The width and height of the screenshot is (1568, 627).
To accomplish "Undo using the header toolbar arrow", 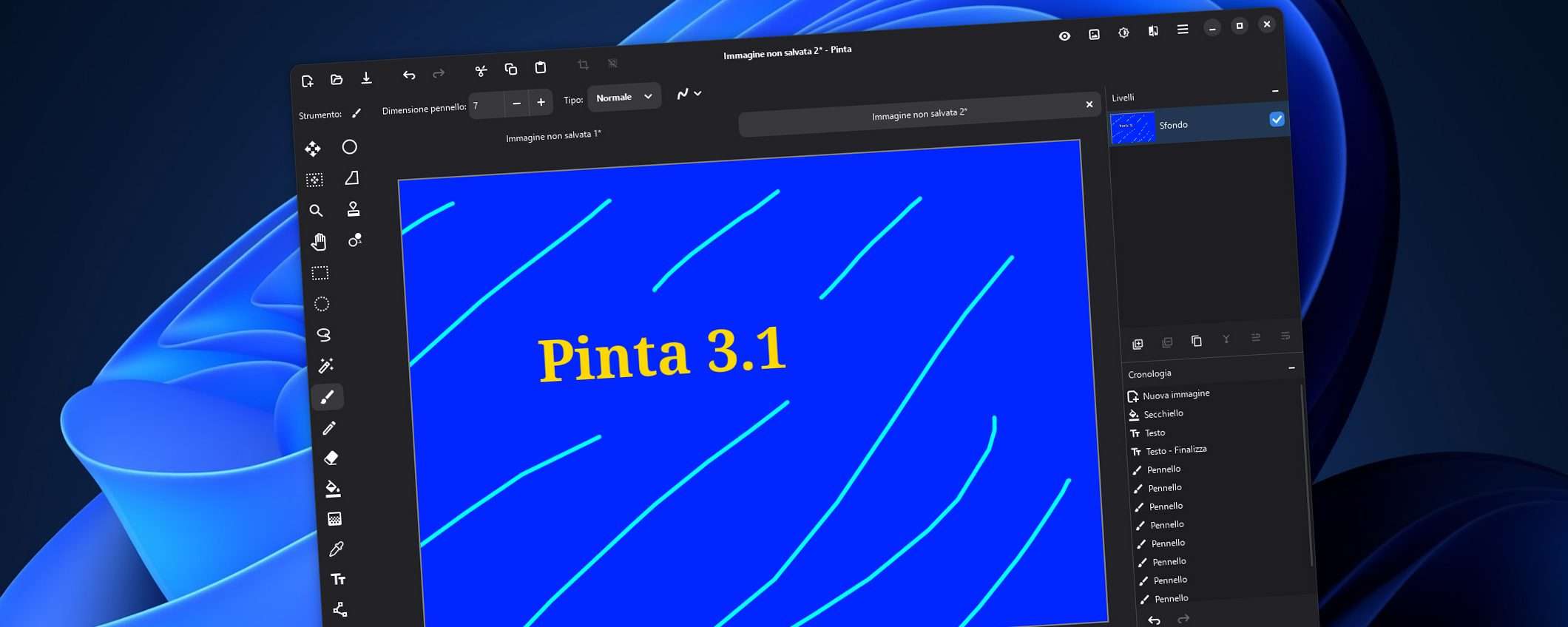I will tap(409, 75).
